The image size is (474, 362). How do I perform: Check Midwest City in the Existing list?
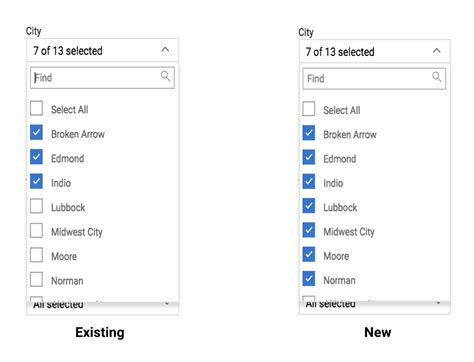(x=36, y=231)
